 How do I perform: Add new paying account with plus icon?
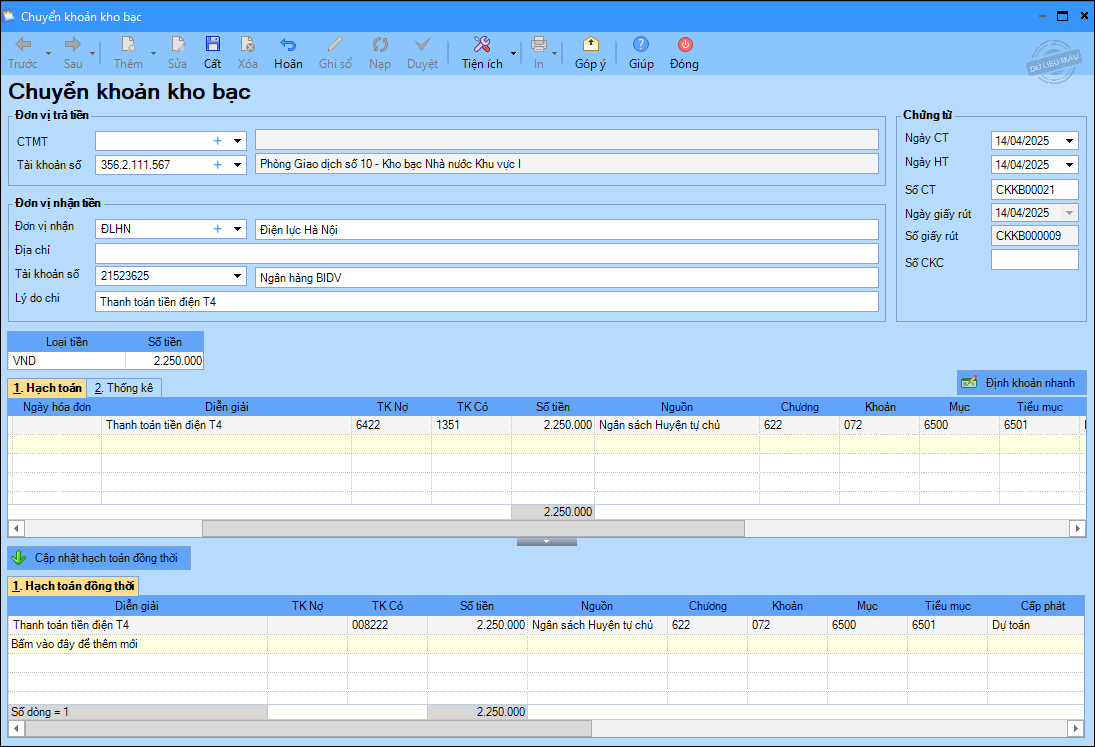pos(218,165)
